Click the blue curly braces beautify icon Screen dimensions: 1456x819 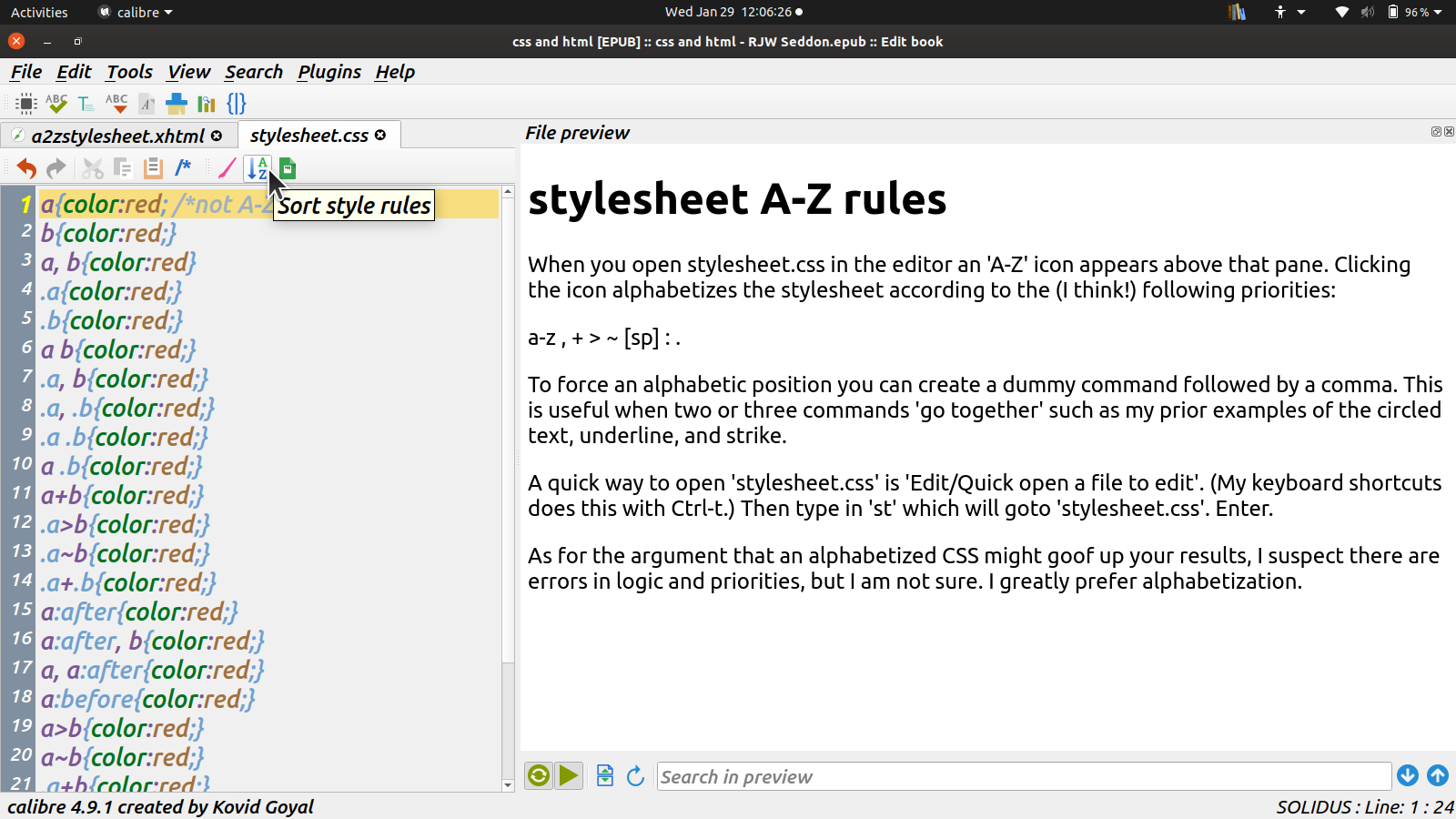point(237,104)
